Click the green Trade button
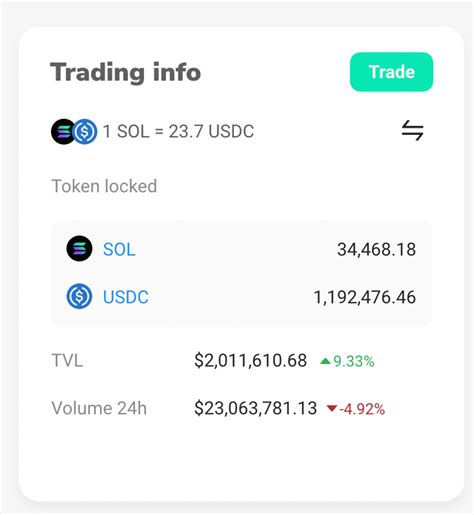The width and height of the screenshot is (474, 515). point(391,72)
